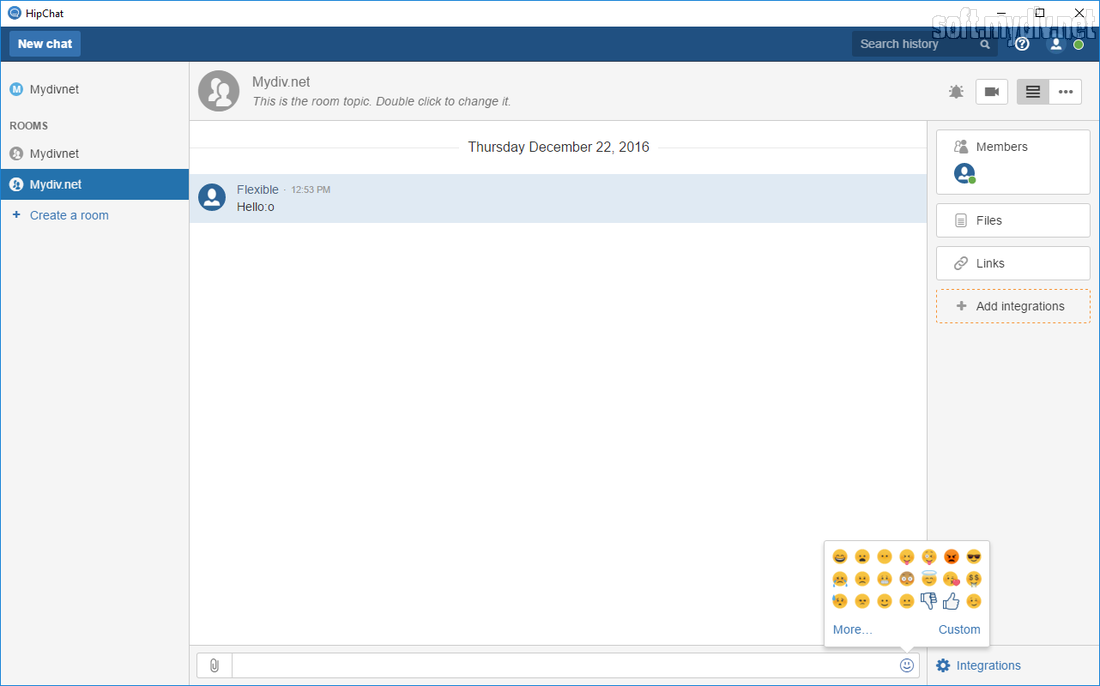Insert the straight-mouth neutral face emoji
This screenshot has height=686, width=1100.
(907, 601)
